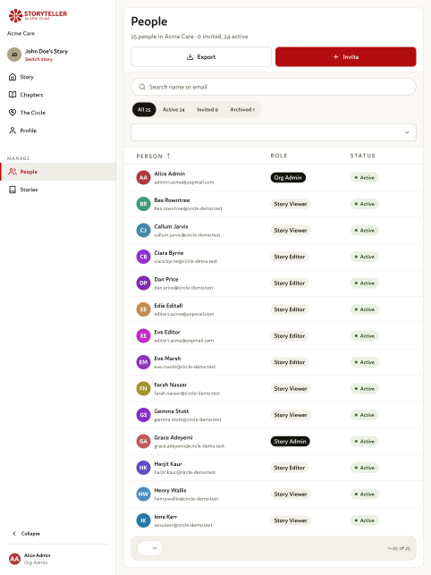Click the search magnifier icon

coord(142,87)
